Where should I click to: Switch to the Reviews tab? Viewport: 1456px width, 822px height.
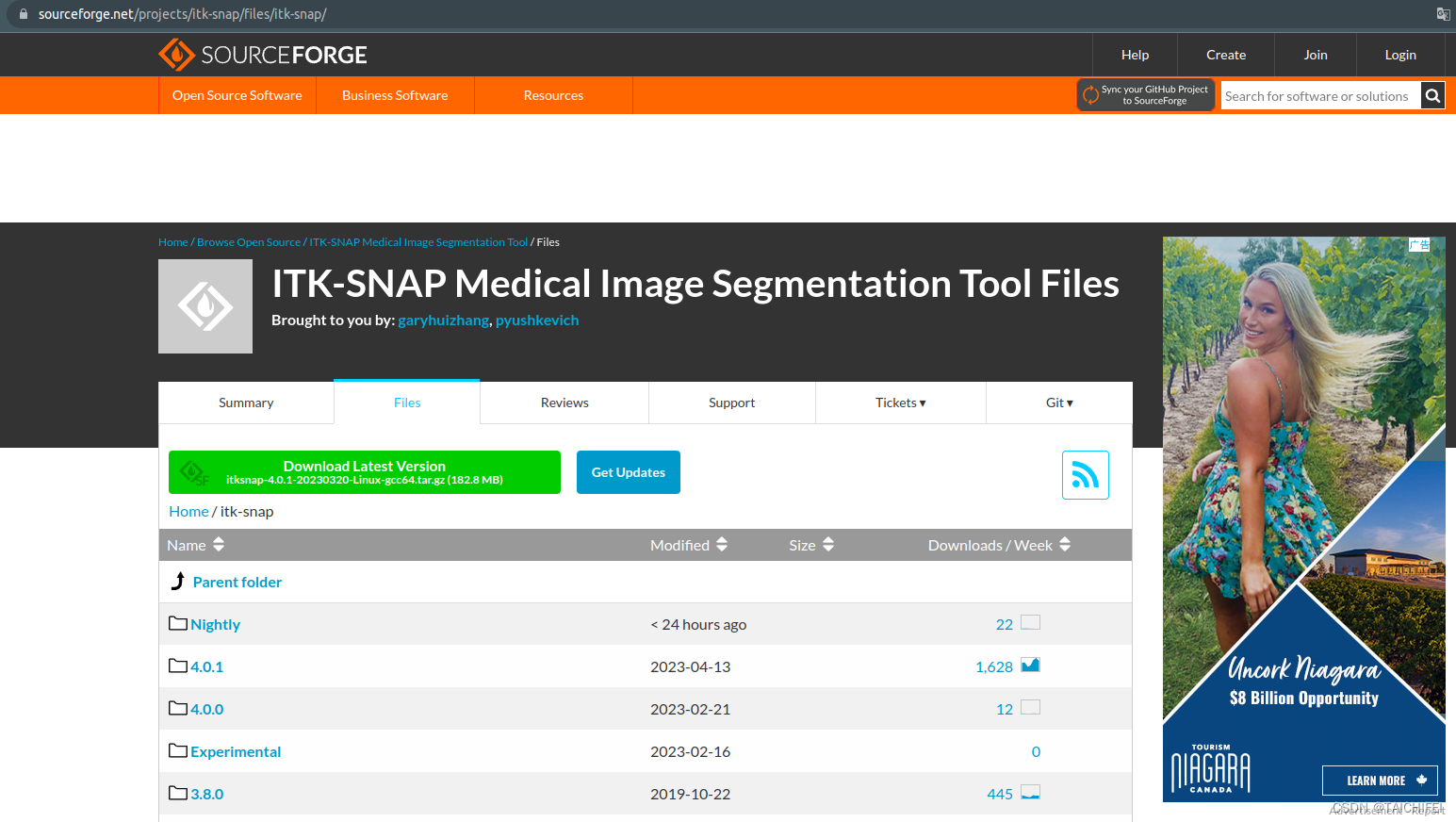pos(564,403)
